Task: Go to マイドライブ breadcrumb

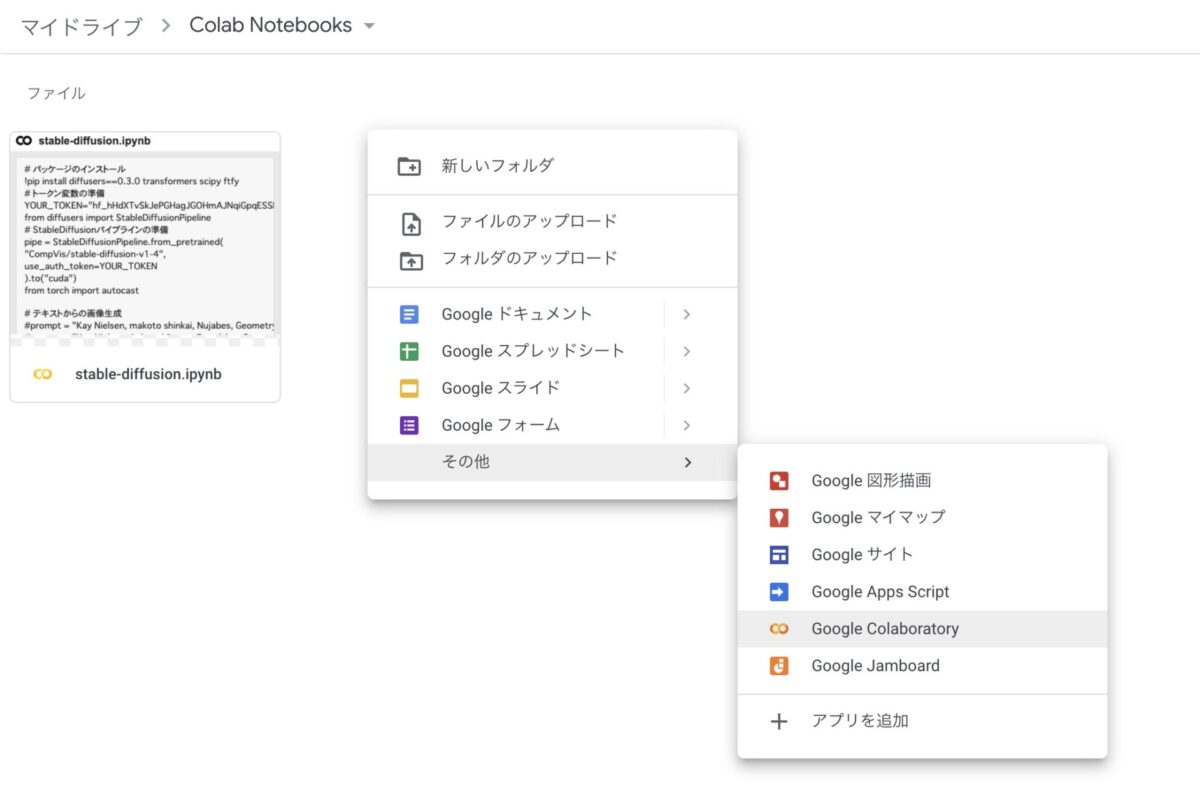Action: coord(82,26)
